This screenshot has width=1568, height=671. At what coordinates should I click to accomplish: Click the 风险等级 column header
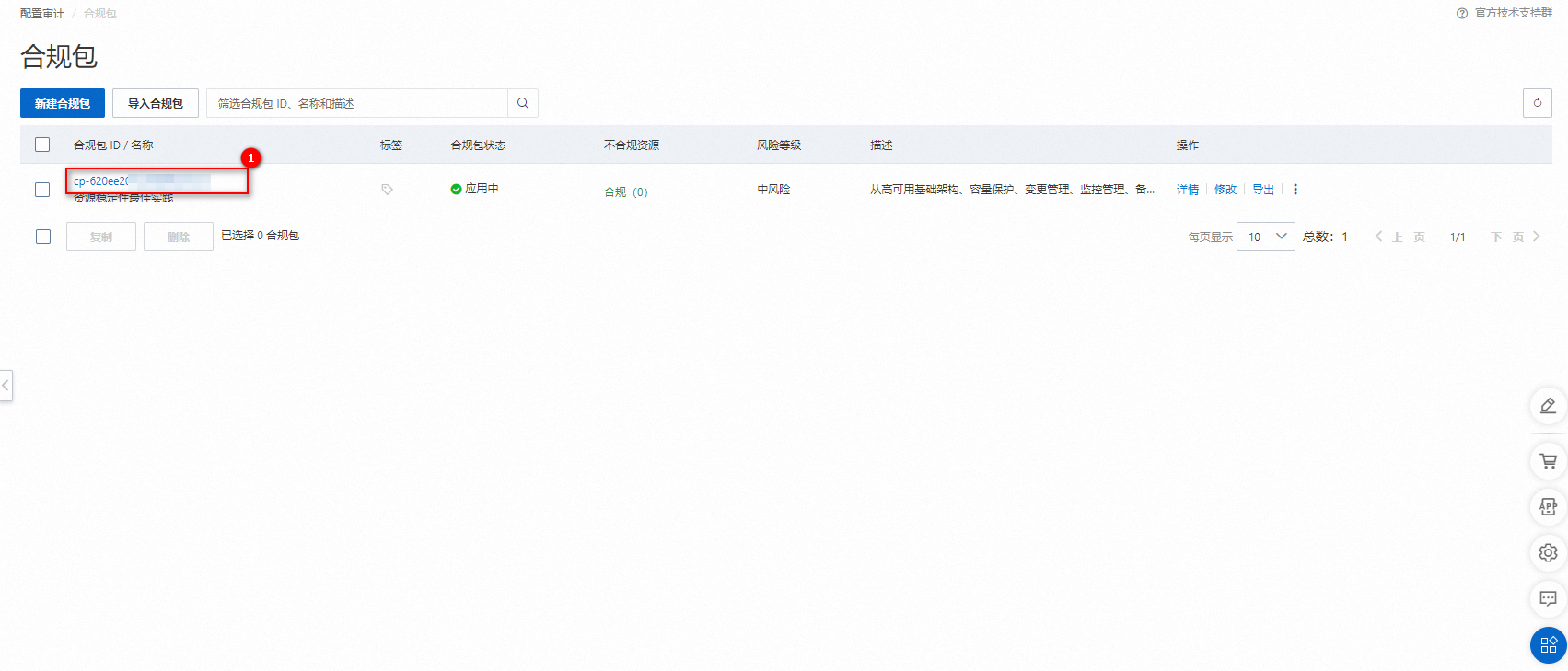click(x=779, y=145)
